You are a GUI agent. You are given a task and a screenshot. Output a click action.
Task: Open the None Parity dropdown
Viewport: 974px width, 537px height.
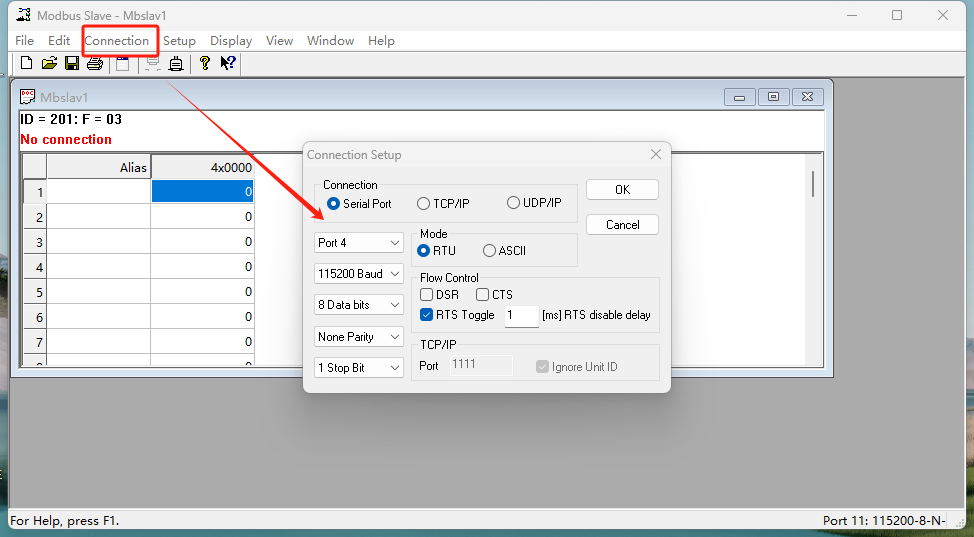click(x=358, y=336)
